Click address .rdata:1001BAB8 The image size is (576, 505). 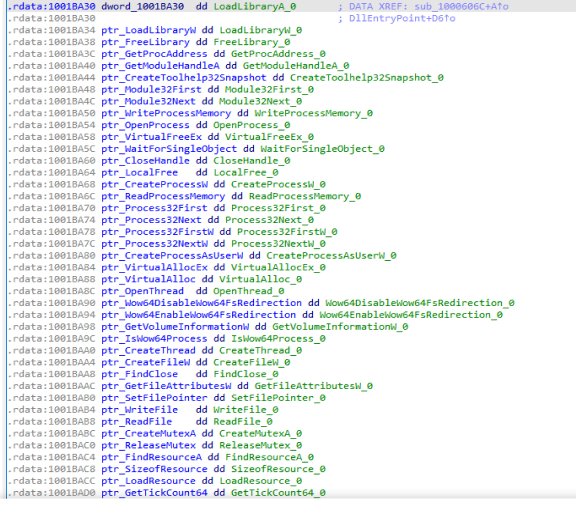[51, 422]
